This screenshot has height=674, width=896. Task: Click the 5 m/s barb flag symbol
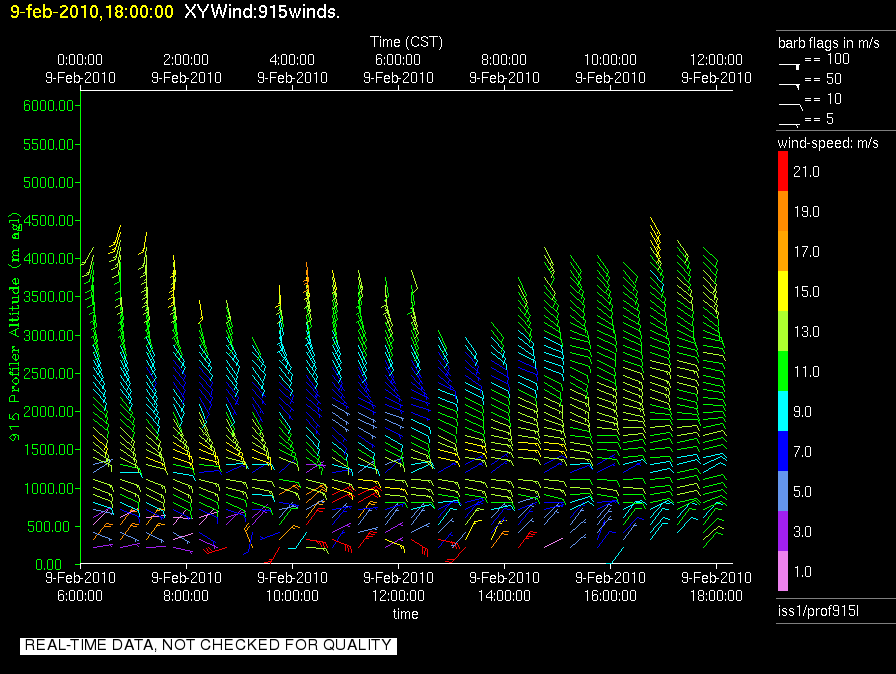[790, 123]
